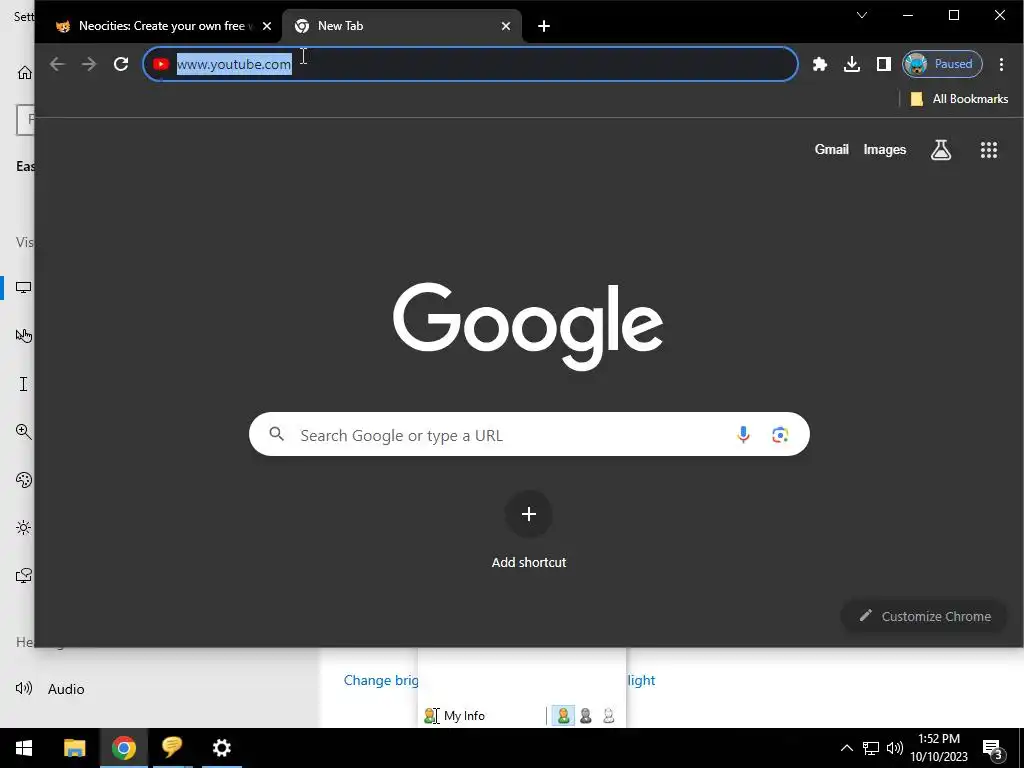
Task: Select Mouse pointer in Settings sidebar
Action: (x=24, y=336)
